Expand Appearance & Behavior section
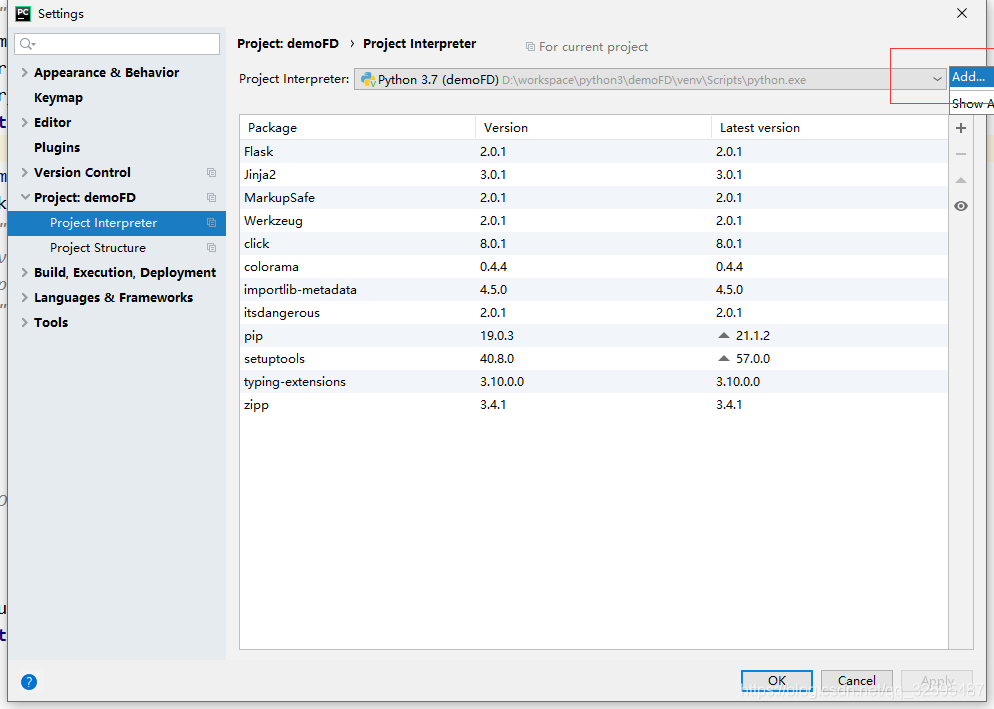 24,72
